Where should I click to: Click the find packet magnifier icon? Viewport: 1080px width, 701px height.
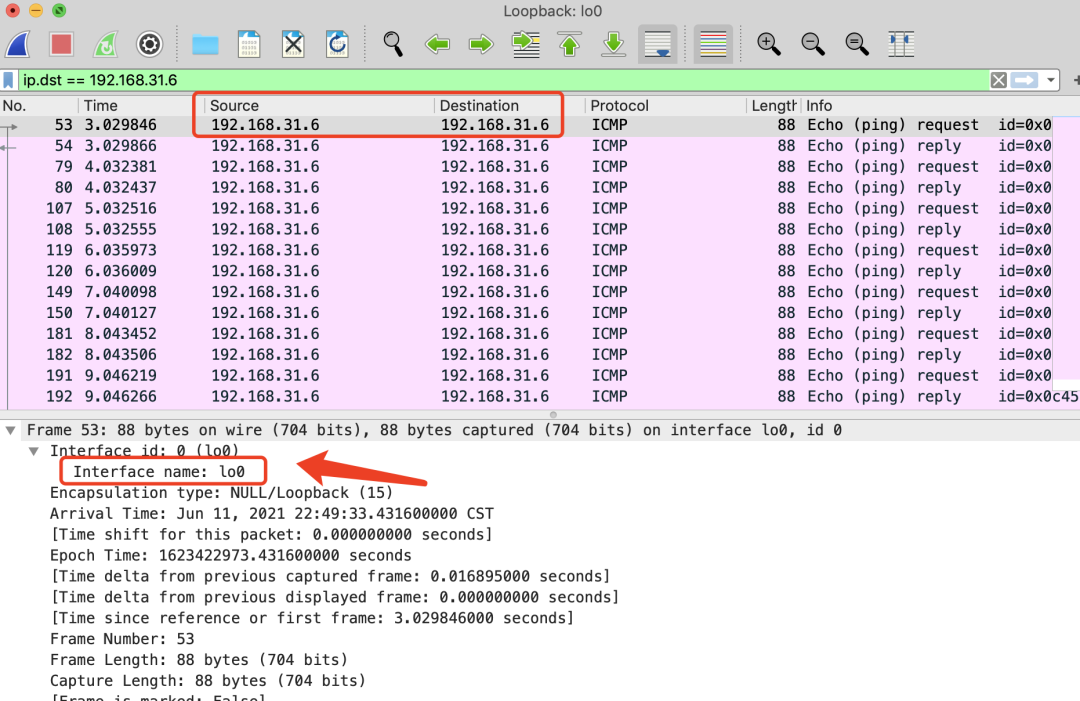[393, 44]
